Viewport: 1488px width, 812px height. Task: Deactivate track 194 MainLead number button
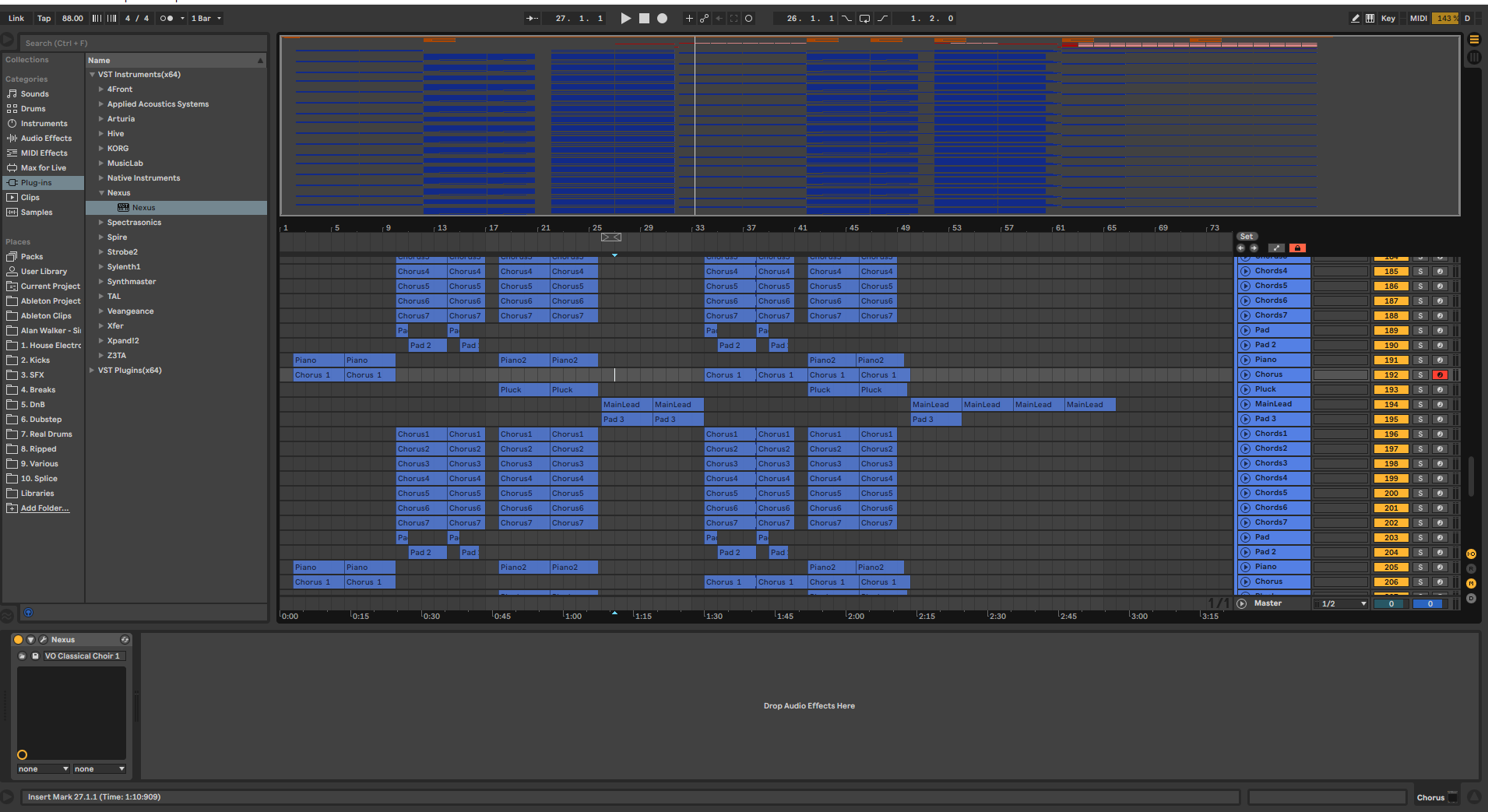coord(1391,405)
